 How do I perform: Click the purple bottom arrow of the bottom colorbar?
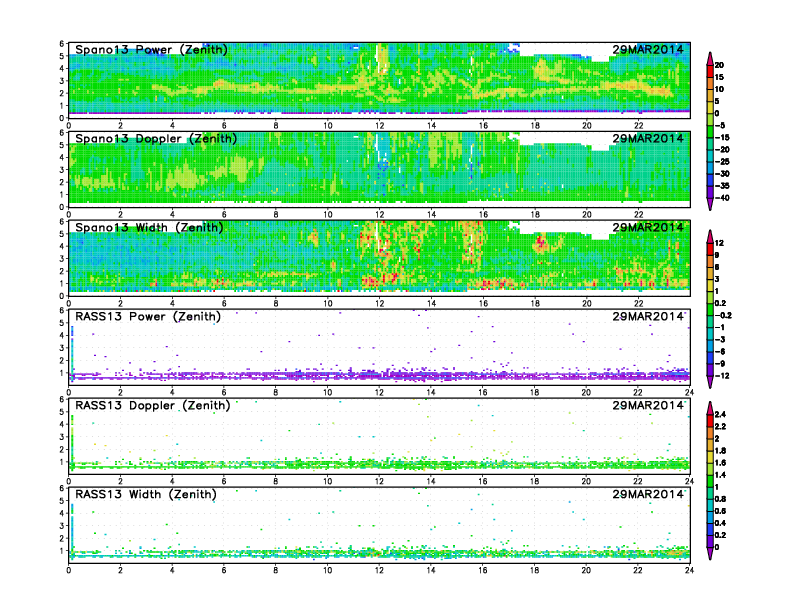tap(710, 554)
